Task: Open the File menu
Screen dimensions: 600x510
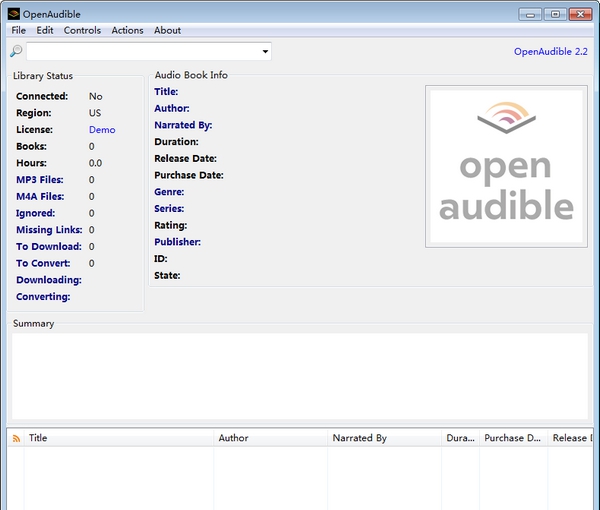Action: click(18, 30)
